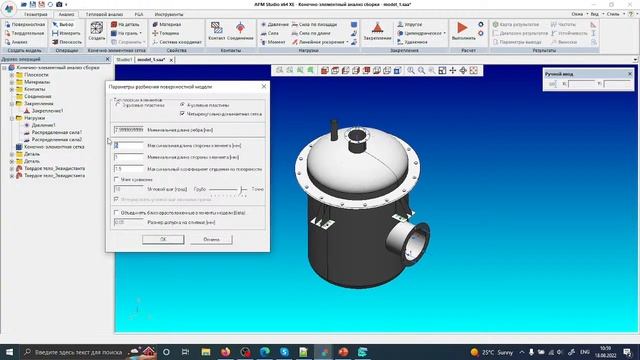Open the Материал property tool
640x360 pixels.
pyautogui.click(x=167, y=24)
